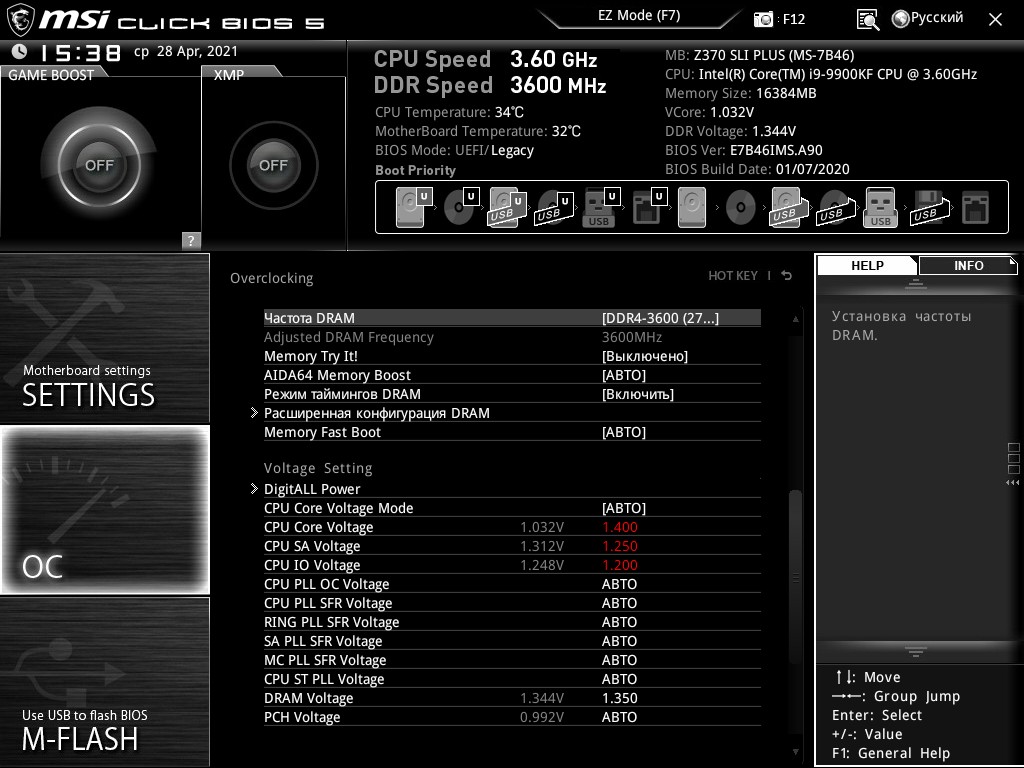1024x768 pixels.
Task: Select UEFI USB hard disk boot icon
Action: (x=507, y=207)
